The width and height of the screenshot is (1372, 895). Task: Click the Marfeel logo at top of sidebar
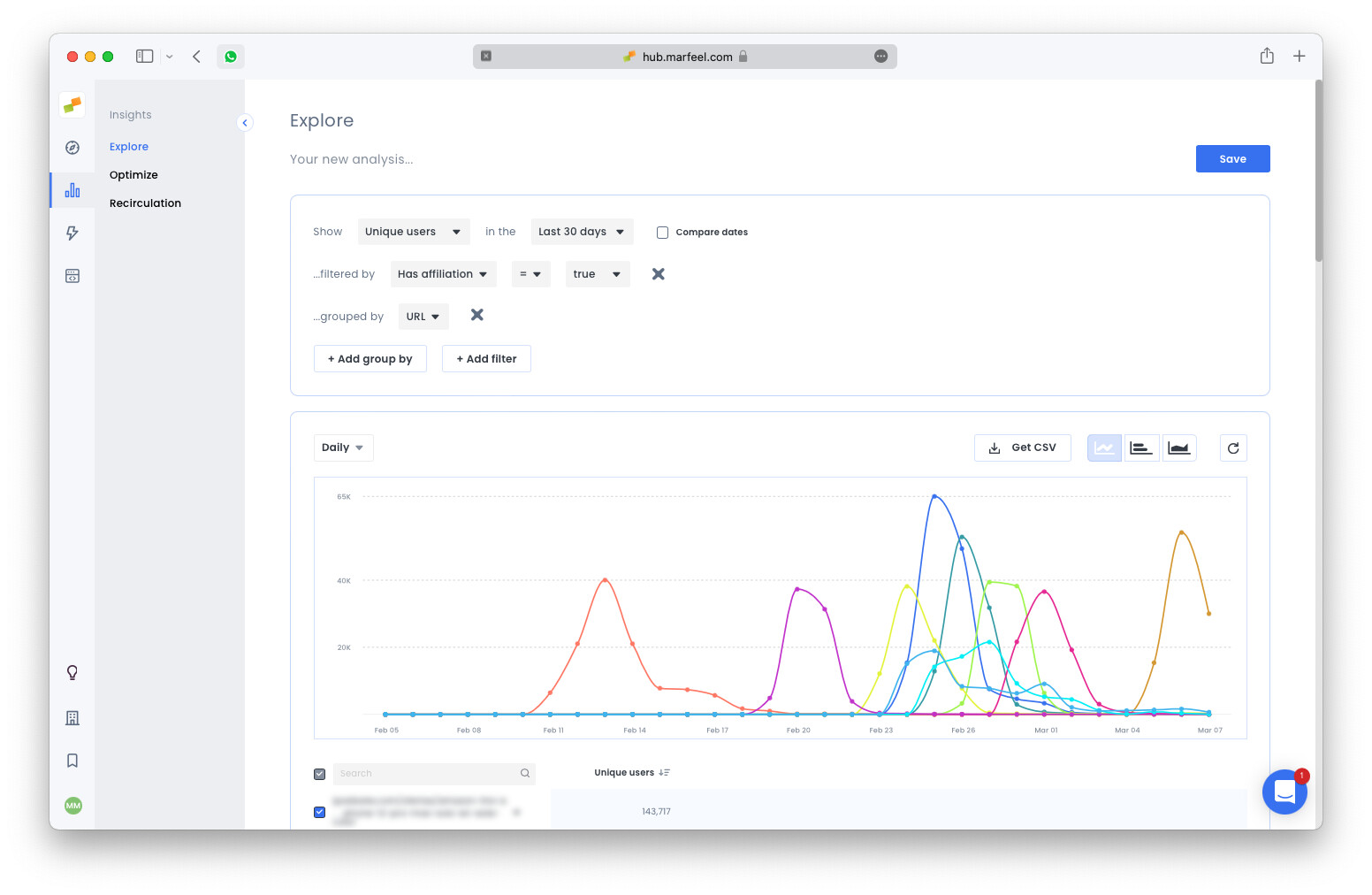click(72, 104)
